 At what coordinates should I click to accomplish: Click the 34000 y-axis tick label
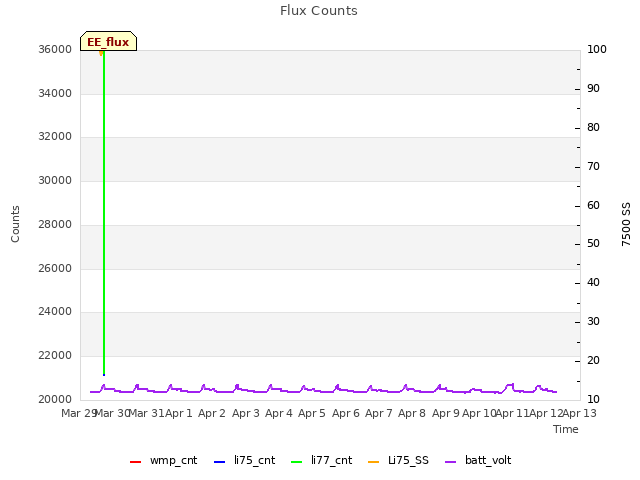click(x=55, y=93)
